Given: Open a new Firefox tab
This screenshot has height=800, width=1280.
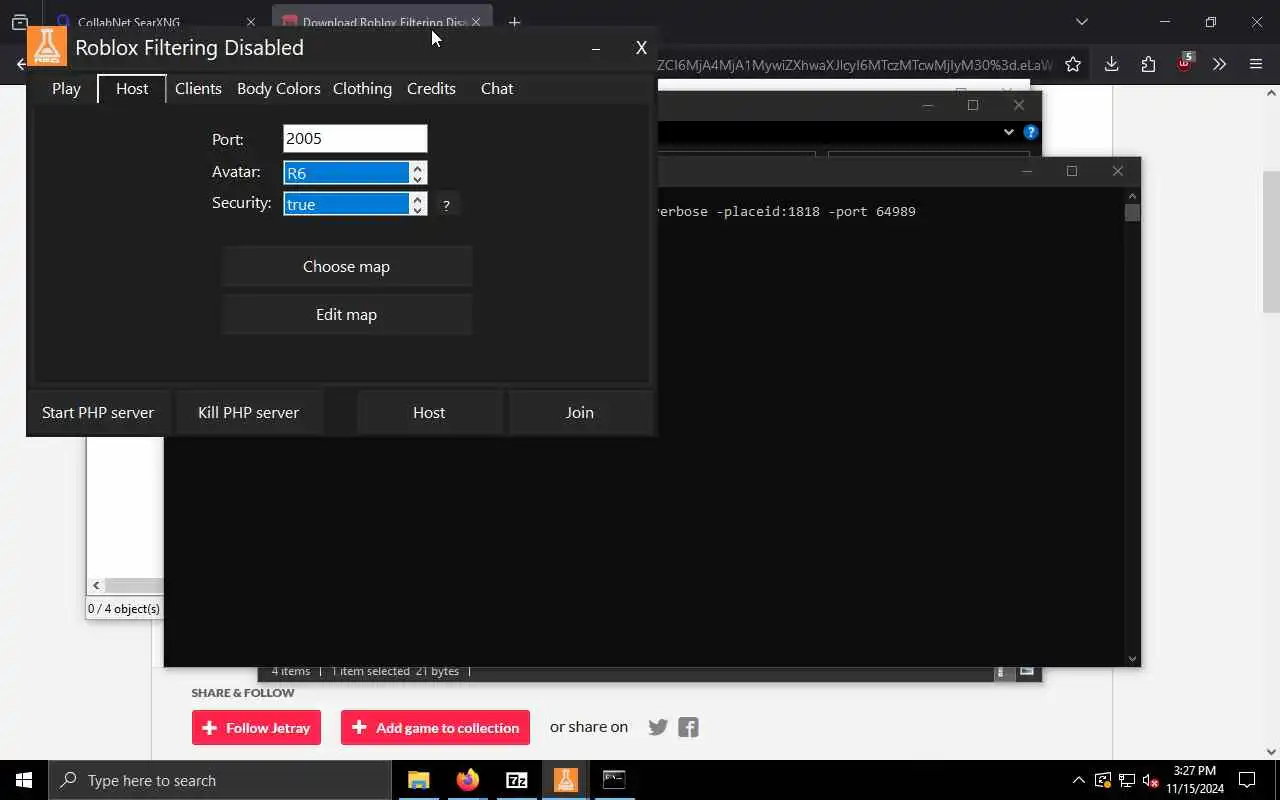Looking at the screenshot, I should (x=514, y=22).
